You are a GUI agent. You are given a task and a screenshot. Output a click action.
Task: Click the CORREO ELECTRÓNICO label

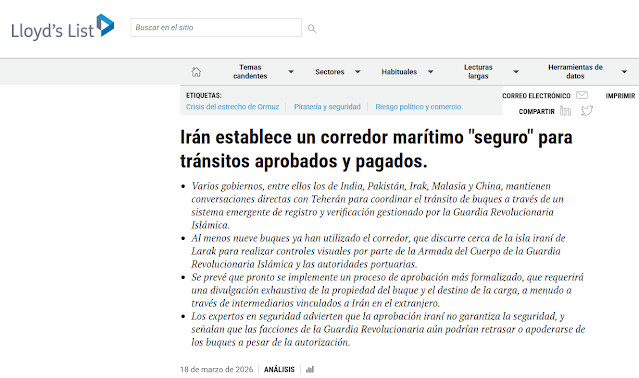(x=536, y=96)
